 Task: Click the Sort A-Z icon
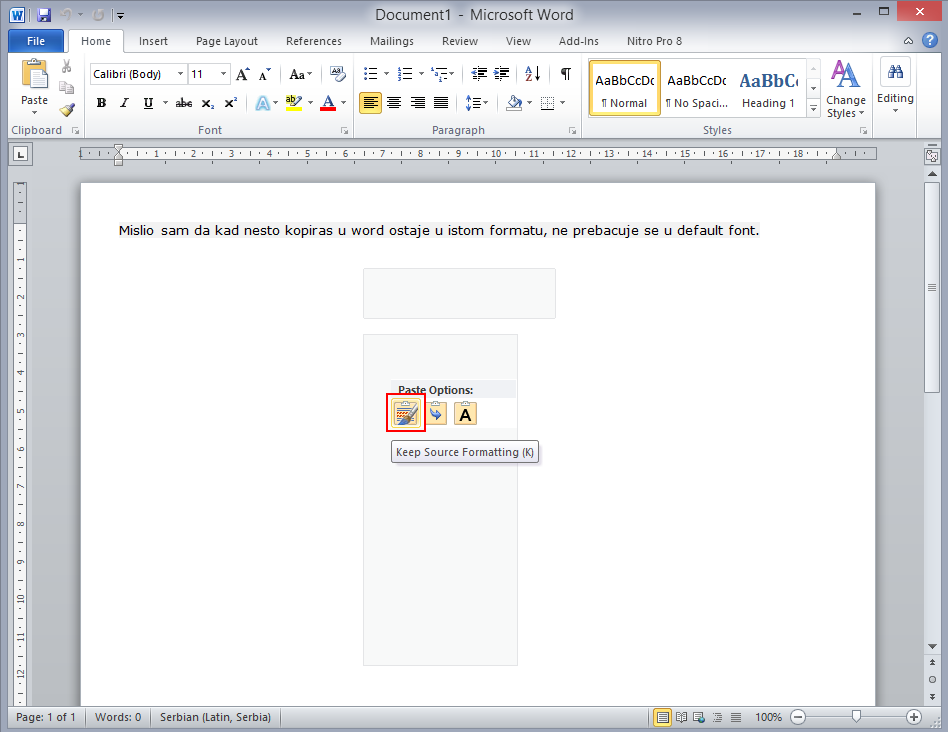pos(532,74)
